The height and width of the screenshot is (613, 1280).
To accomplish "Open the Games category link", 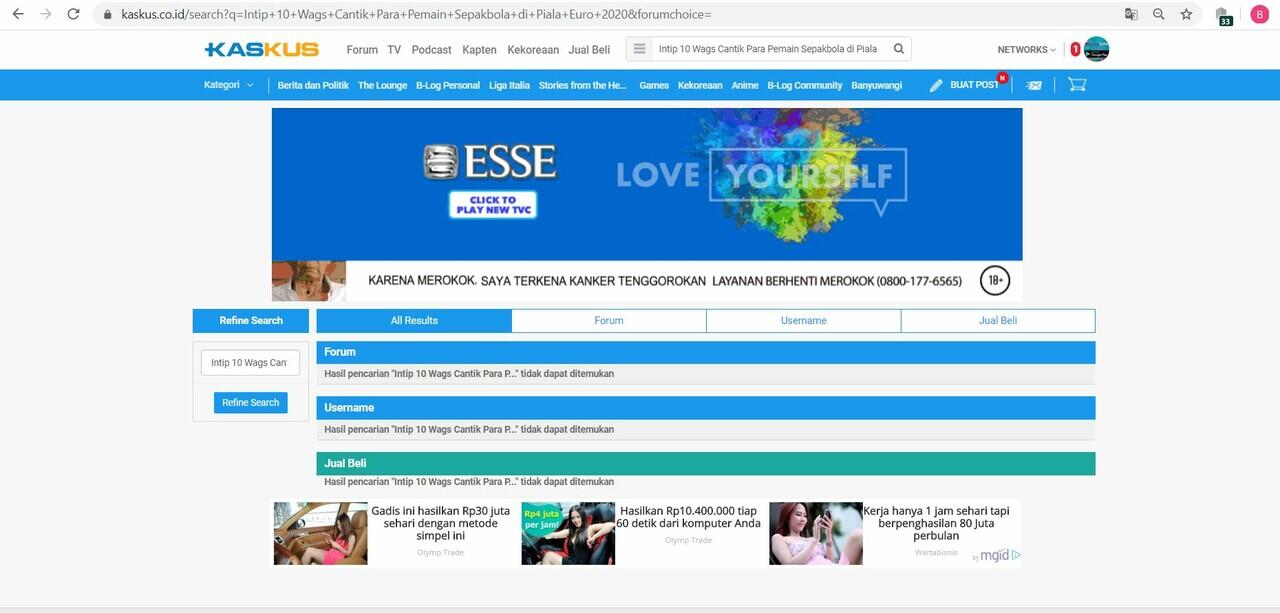I will 654,86.
